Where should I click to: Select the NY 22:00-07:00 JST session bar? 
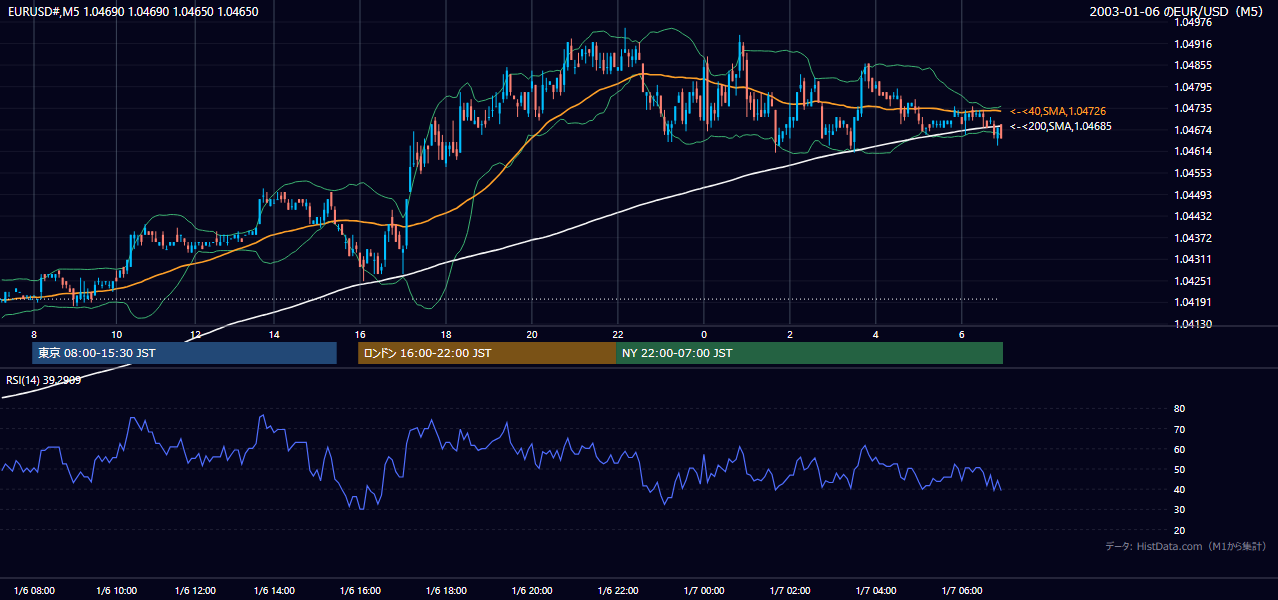pyautogui.click(x=809, y=353)
